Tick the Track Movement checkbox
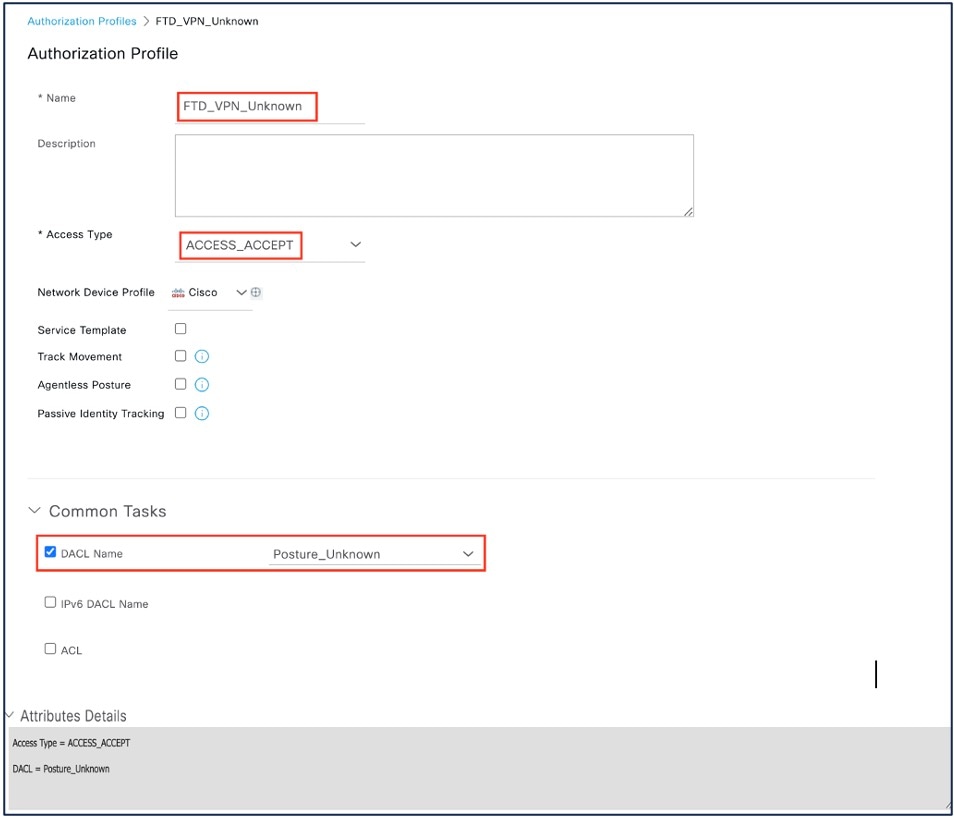Image resolution: width=954 pixels, height=818 pixels. tap(181, 355)
